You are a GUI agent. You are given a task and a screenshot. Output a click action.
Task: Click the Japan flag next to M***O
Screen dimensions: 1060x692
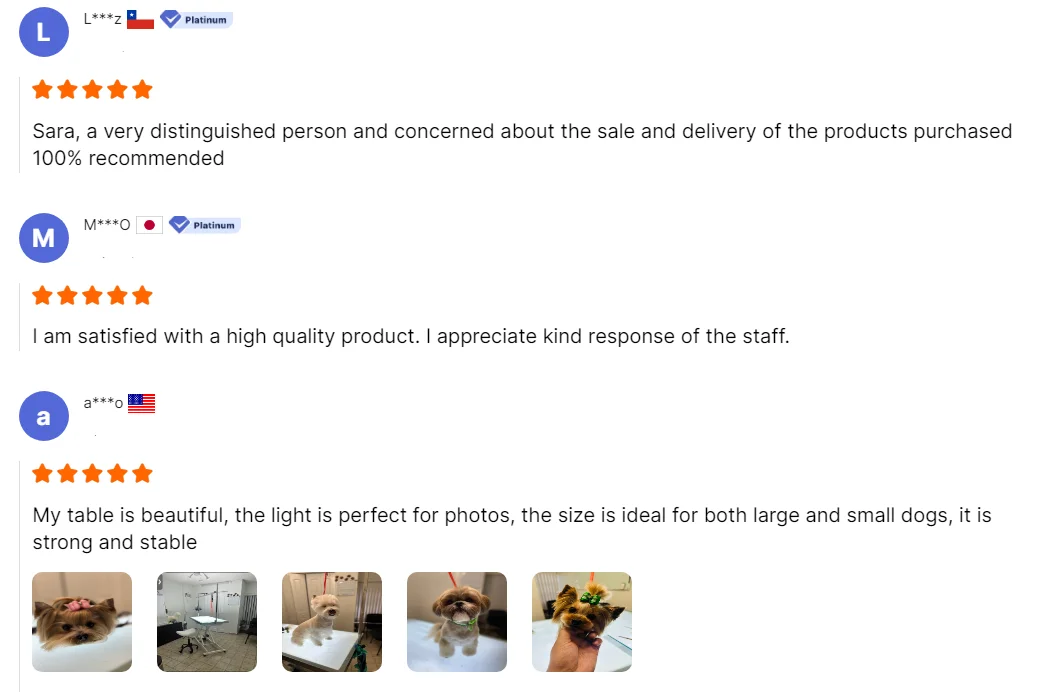(149, 225)
